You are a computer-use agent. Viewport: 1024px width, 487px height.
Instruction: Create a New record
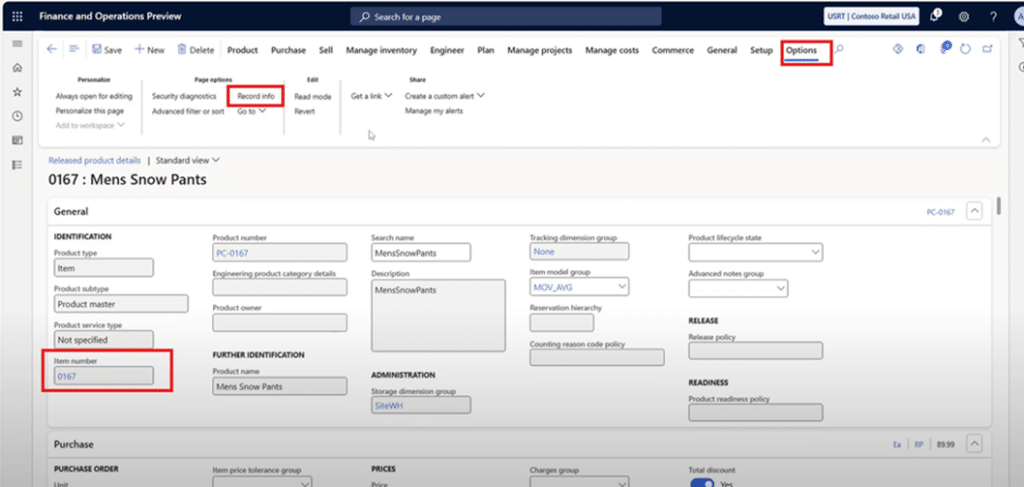(150, 50)
